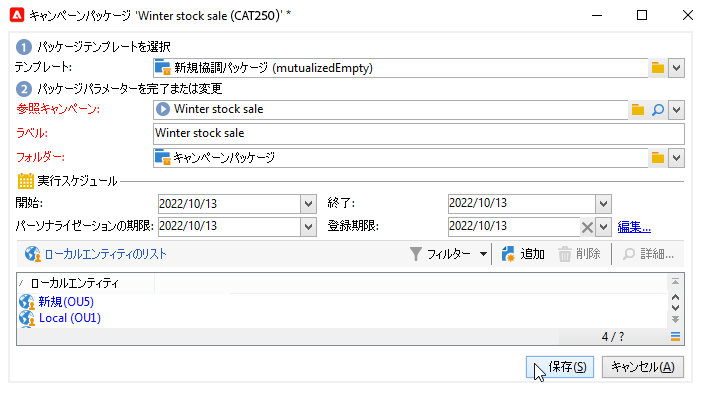Click the 保存(S) button
Screen dimensions: 722x405
(559, 366)
